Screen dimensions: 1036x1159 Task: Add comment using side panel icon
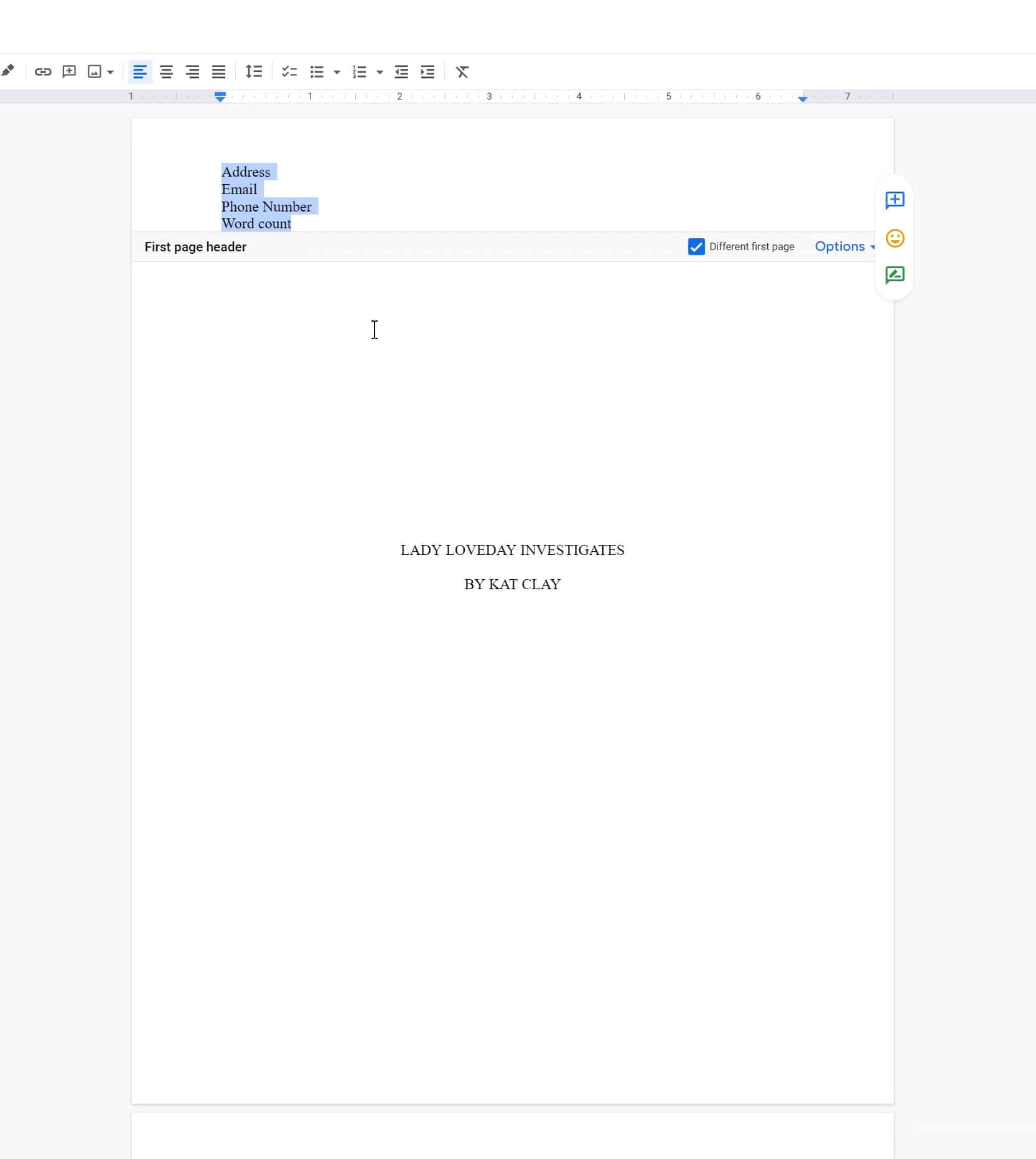point(895,200)
